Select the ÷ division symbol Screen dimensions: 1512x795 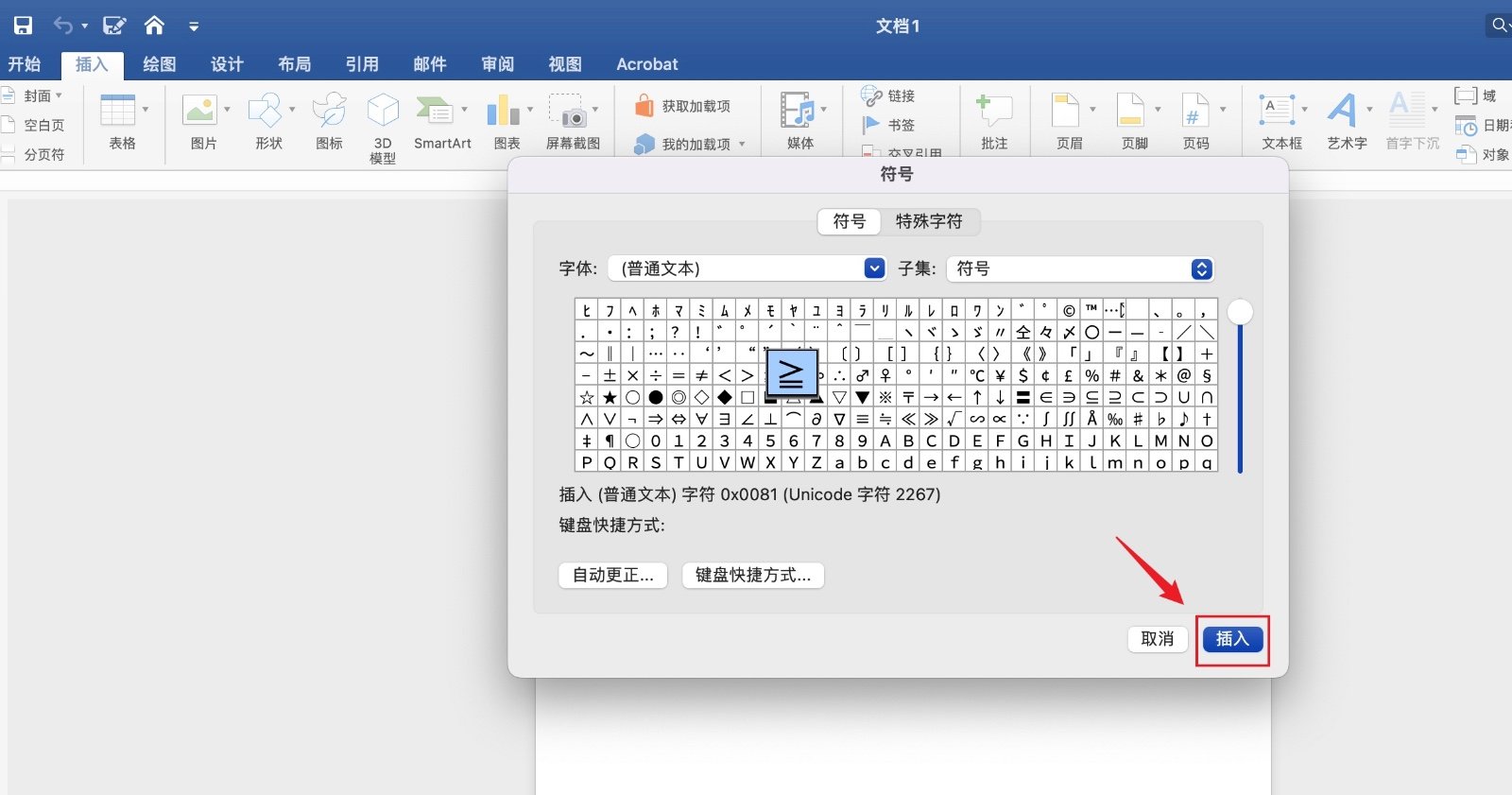point(656,375)
